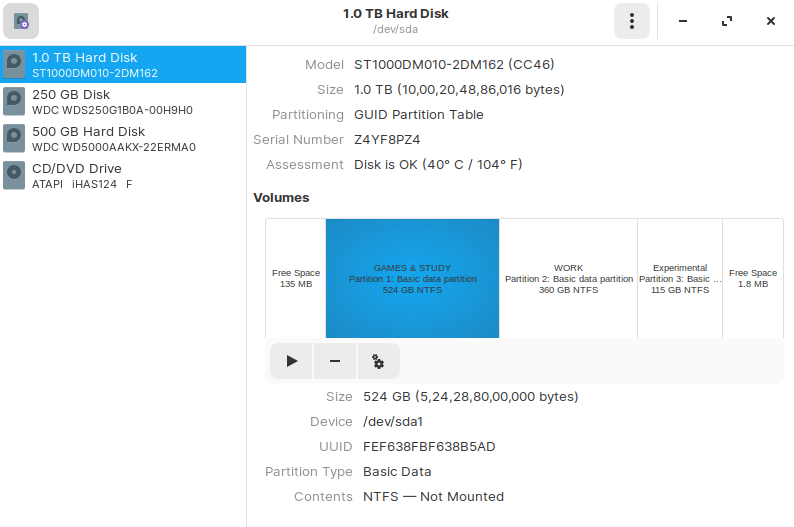Viewport: 794px width, 527px height.
Task: Select the 1.0 TB Hard Disk icon
Action: tap(15, 65)
